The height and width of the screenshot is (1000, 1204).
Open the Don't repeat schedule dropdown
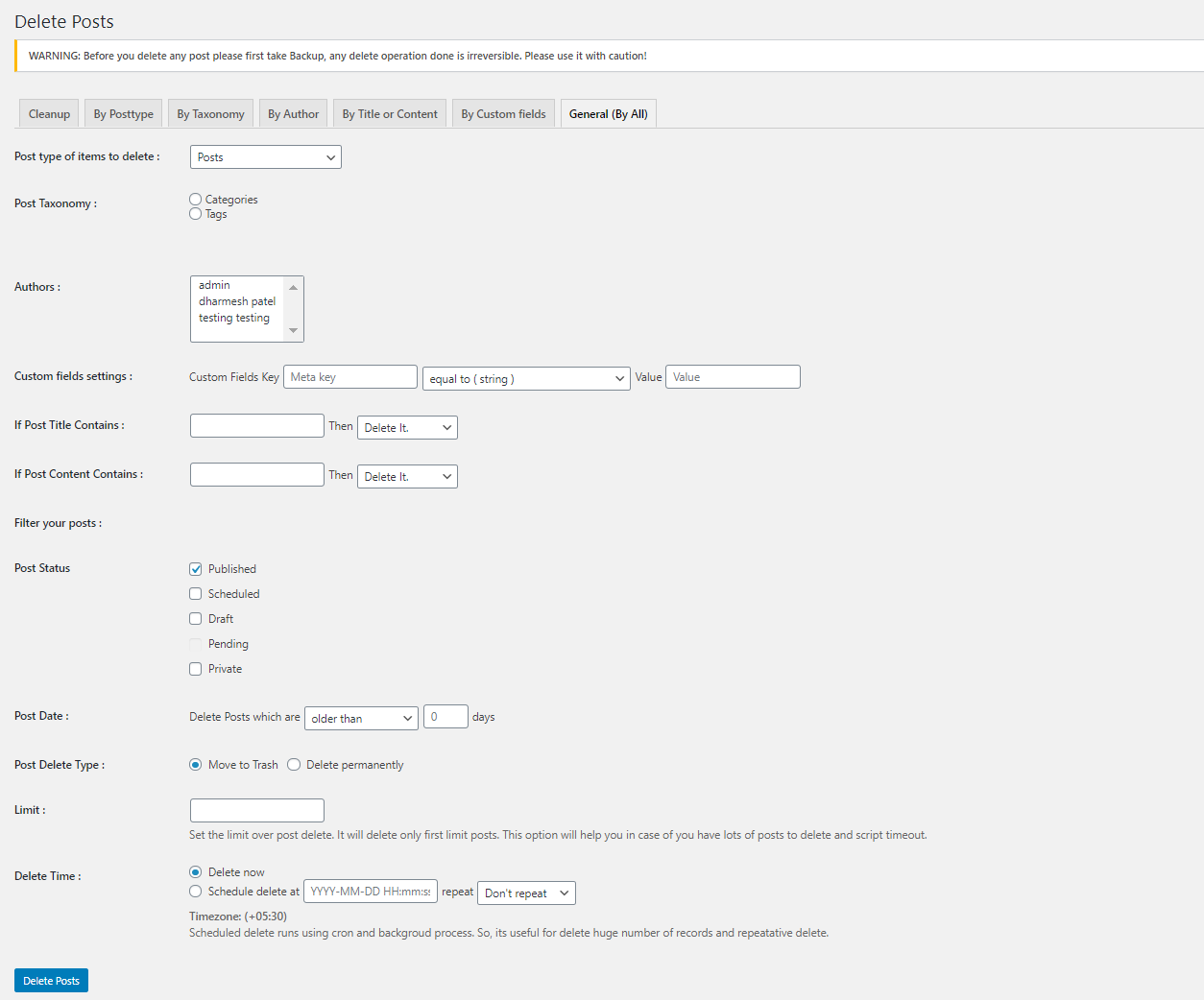[x=526, y=893]
